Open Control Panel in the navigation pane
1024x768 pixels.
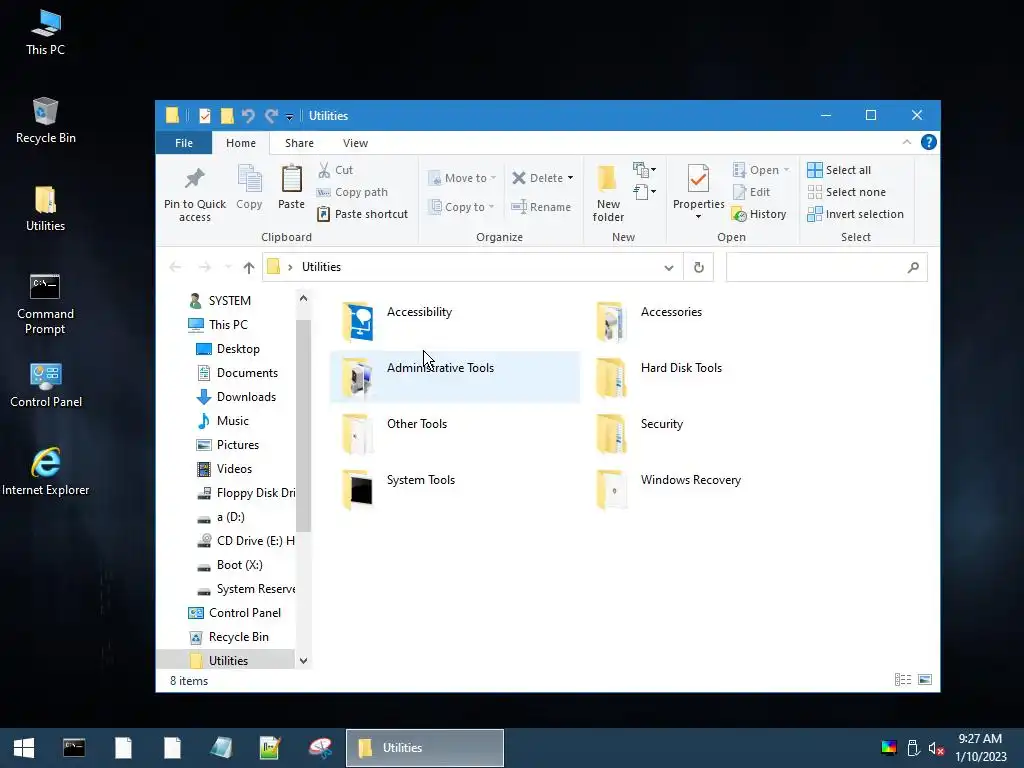[244, 613]
